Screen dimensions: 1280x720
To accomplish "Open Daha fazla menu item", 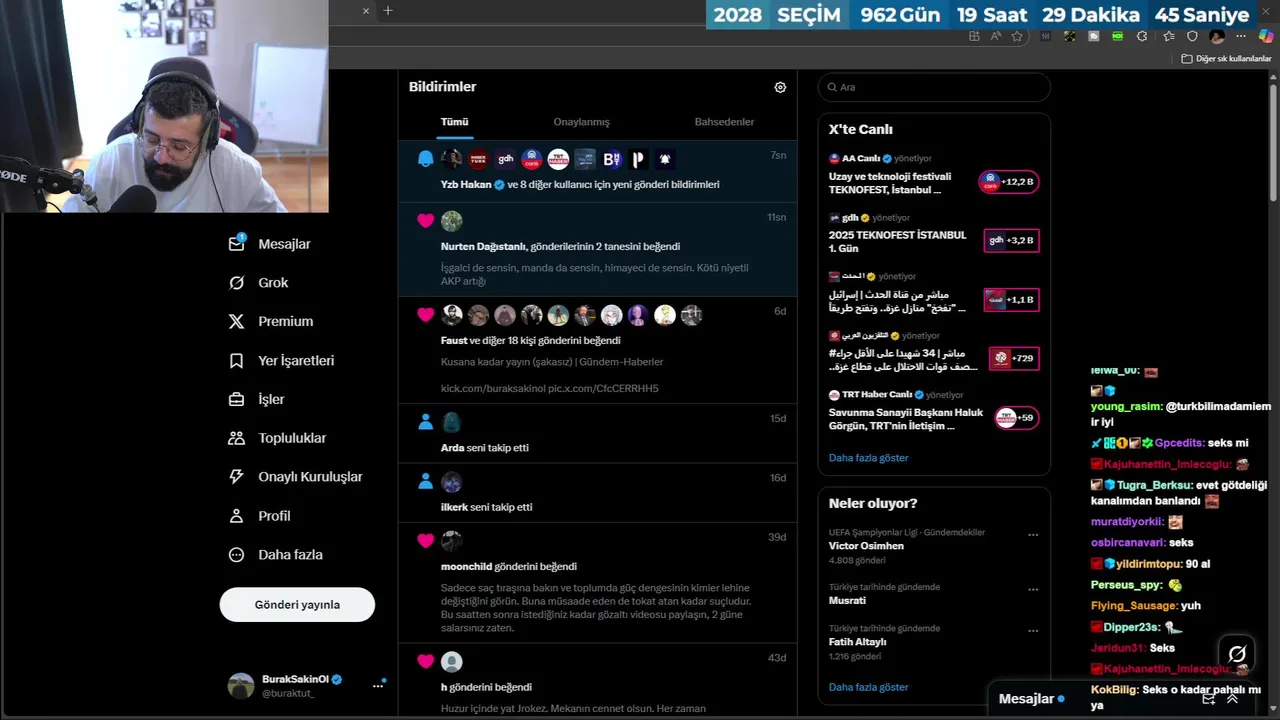I will coord(275,555).
